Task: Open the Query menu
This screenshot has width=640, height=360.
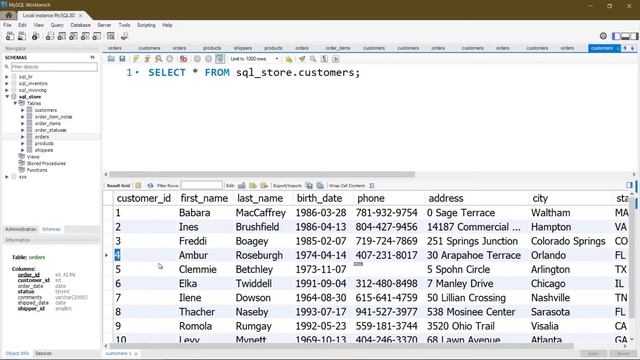Action: pyautogui.click(x=57, y=25)
